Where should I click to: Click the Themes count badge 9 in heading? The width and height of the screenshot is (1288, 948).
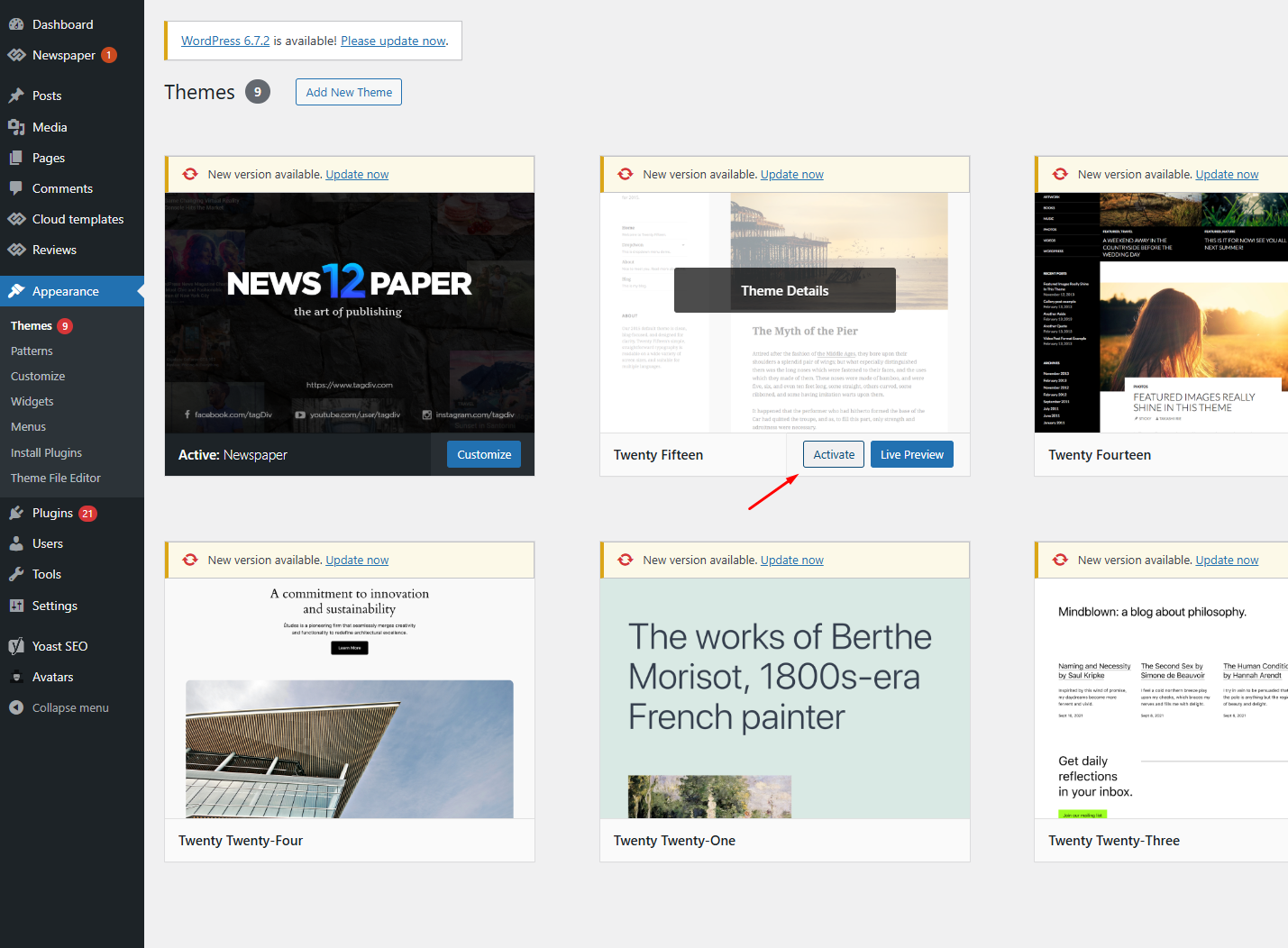258,92
